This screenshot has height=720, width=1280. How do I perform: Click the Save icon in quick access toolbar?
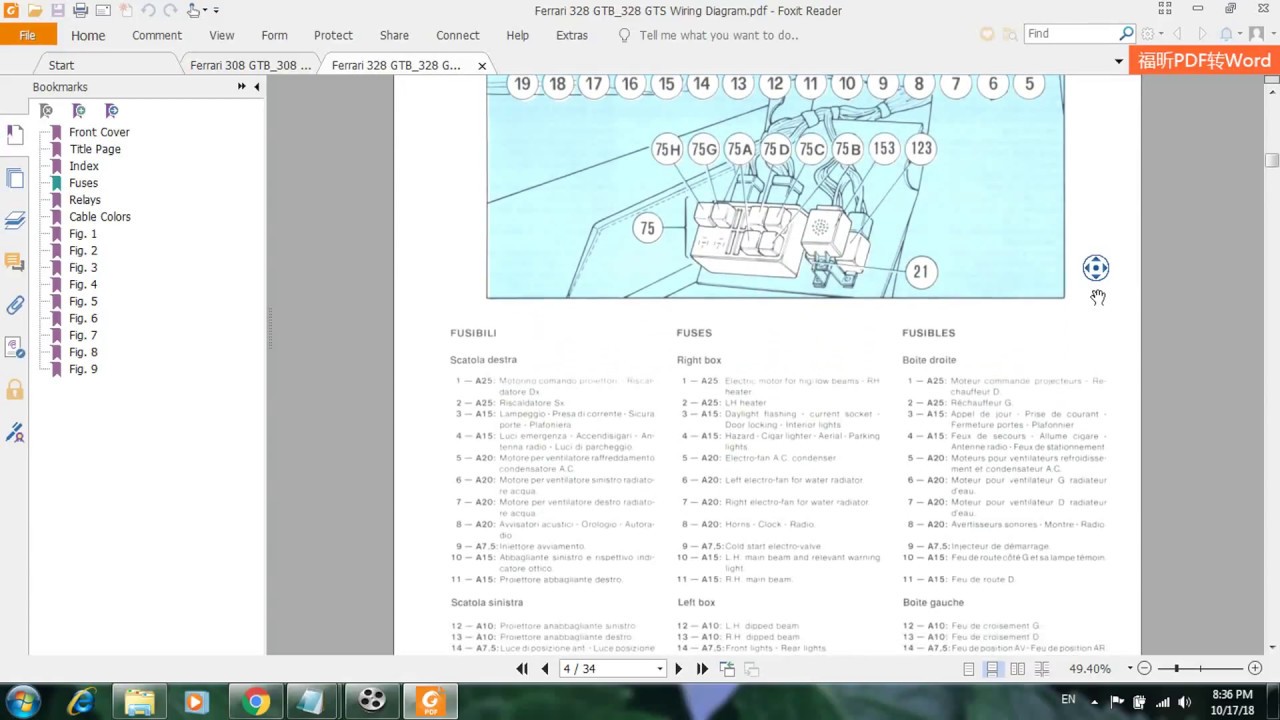[x=57, y=10]
